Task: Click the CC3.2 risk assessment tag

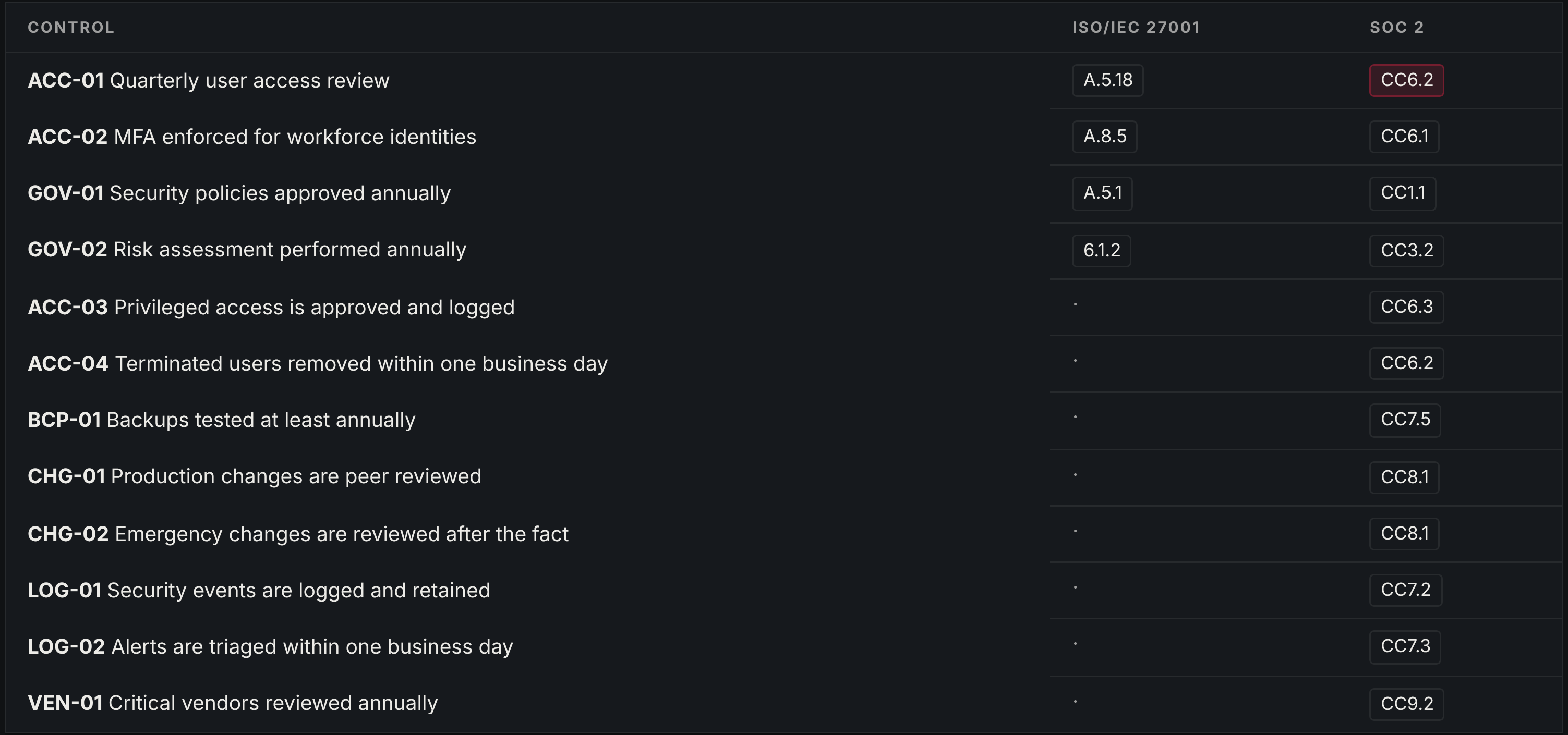Action: [1406, 251]
